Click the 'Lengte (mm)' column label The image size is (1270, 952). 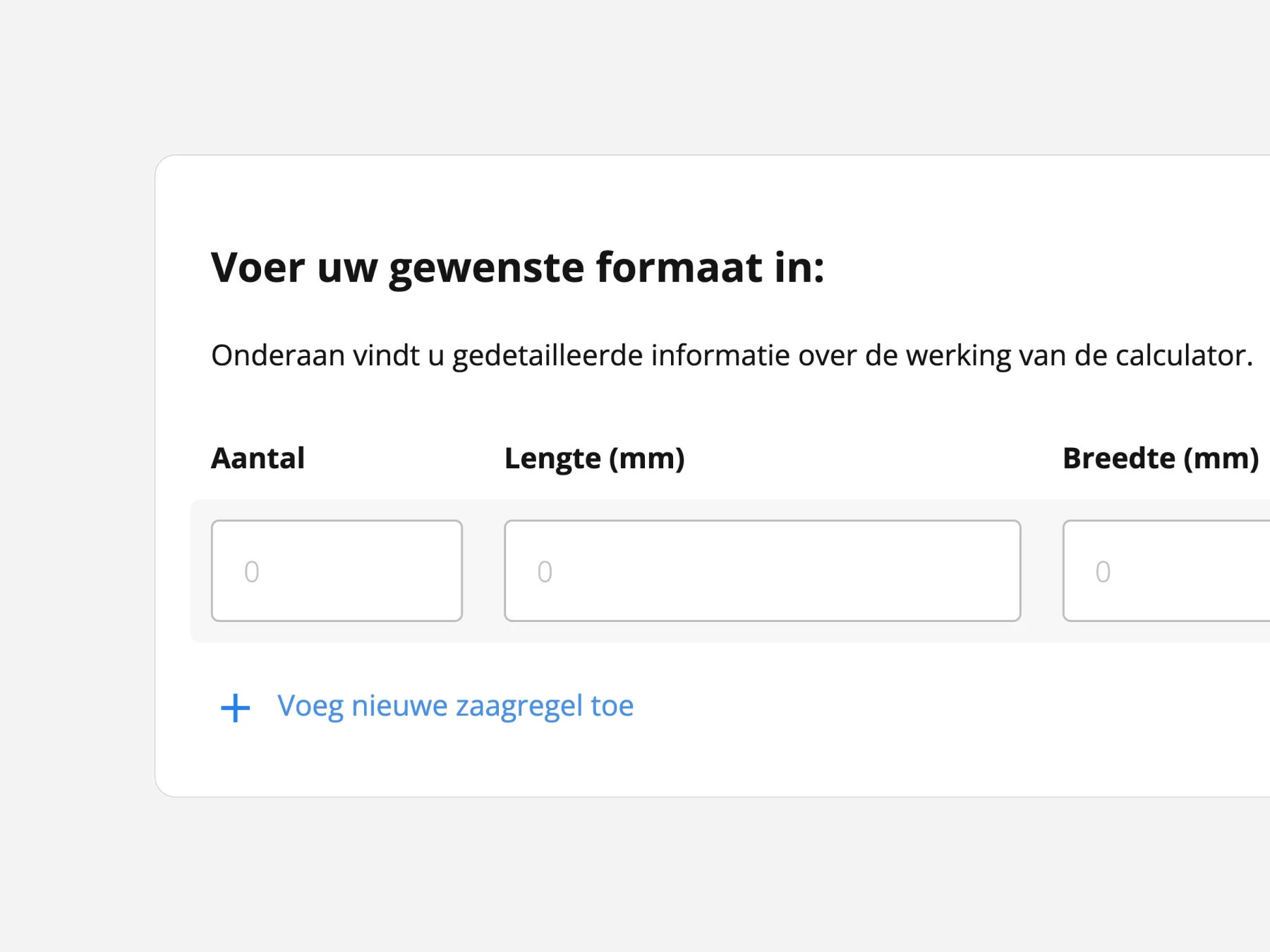[594, 458]
